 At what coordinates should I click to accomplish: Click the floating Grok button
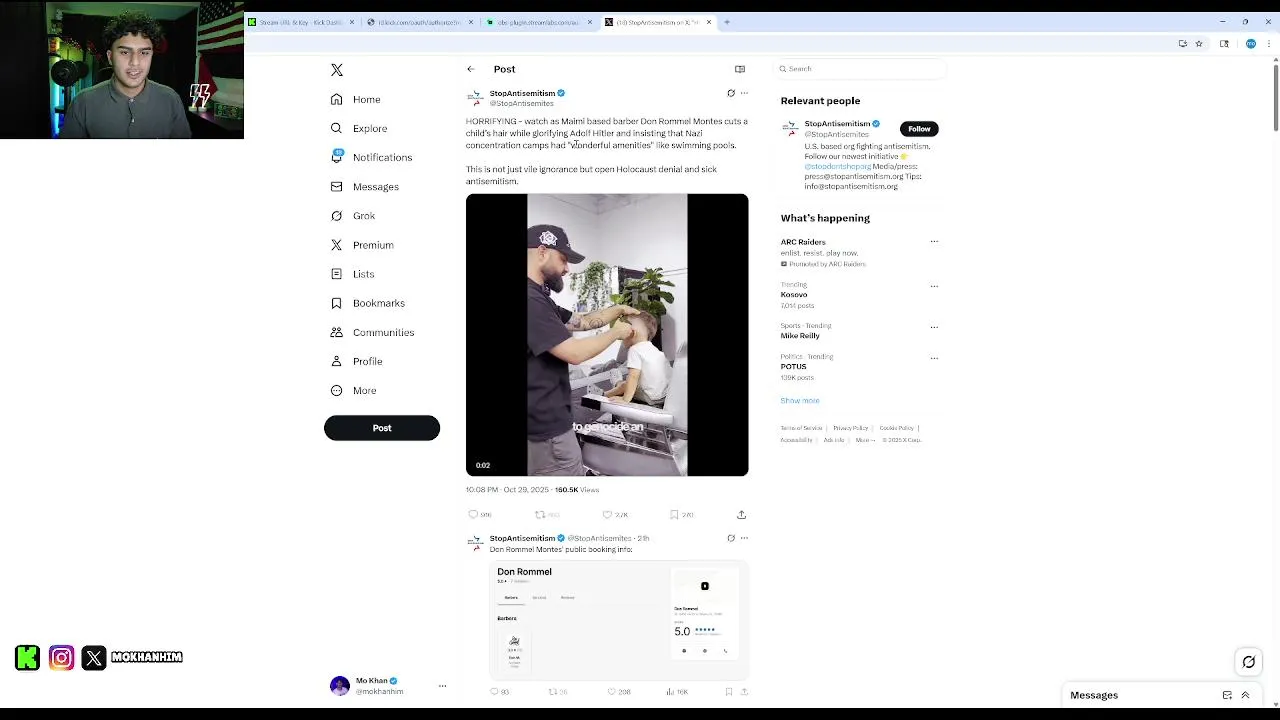[1248, 662]
